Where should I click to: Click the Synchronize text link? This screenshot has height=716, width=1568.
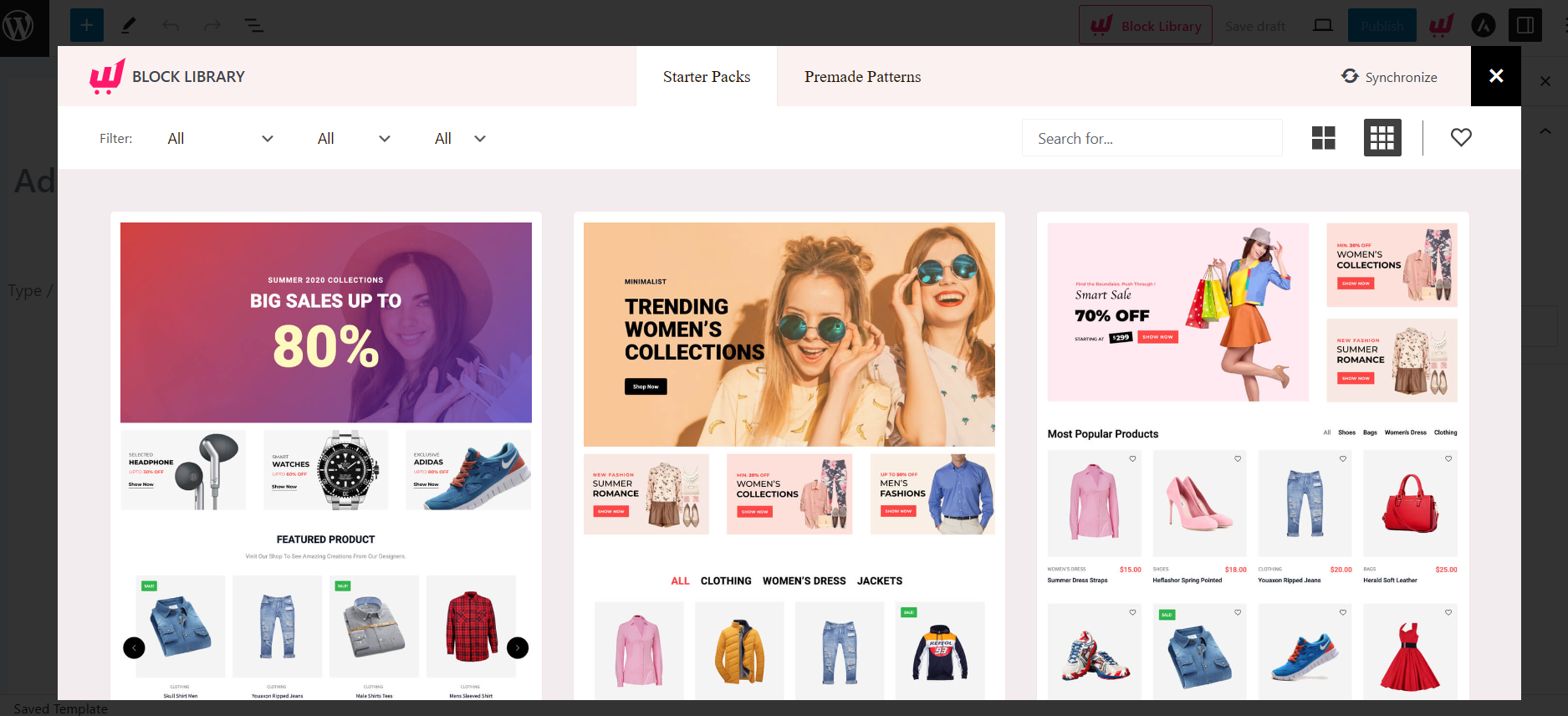[1401, 77]
